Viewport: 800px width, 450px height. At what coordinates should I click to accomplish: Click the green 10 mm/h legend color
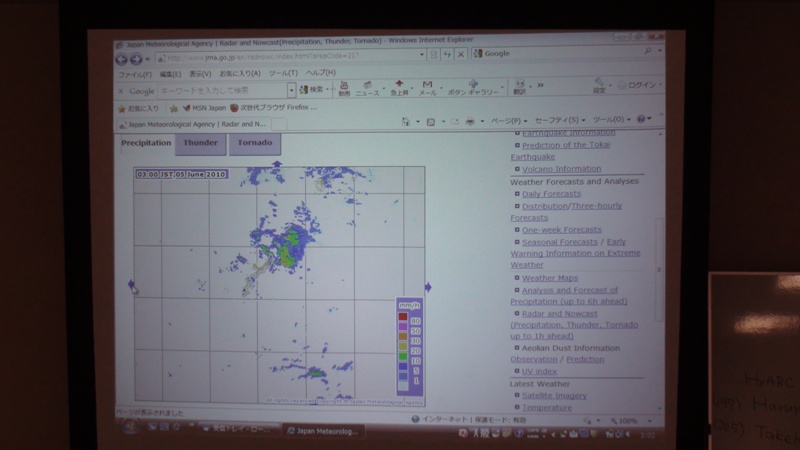(x=403, y=356)
